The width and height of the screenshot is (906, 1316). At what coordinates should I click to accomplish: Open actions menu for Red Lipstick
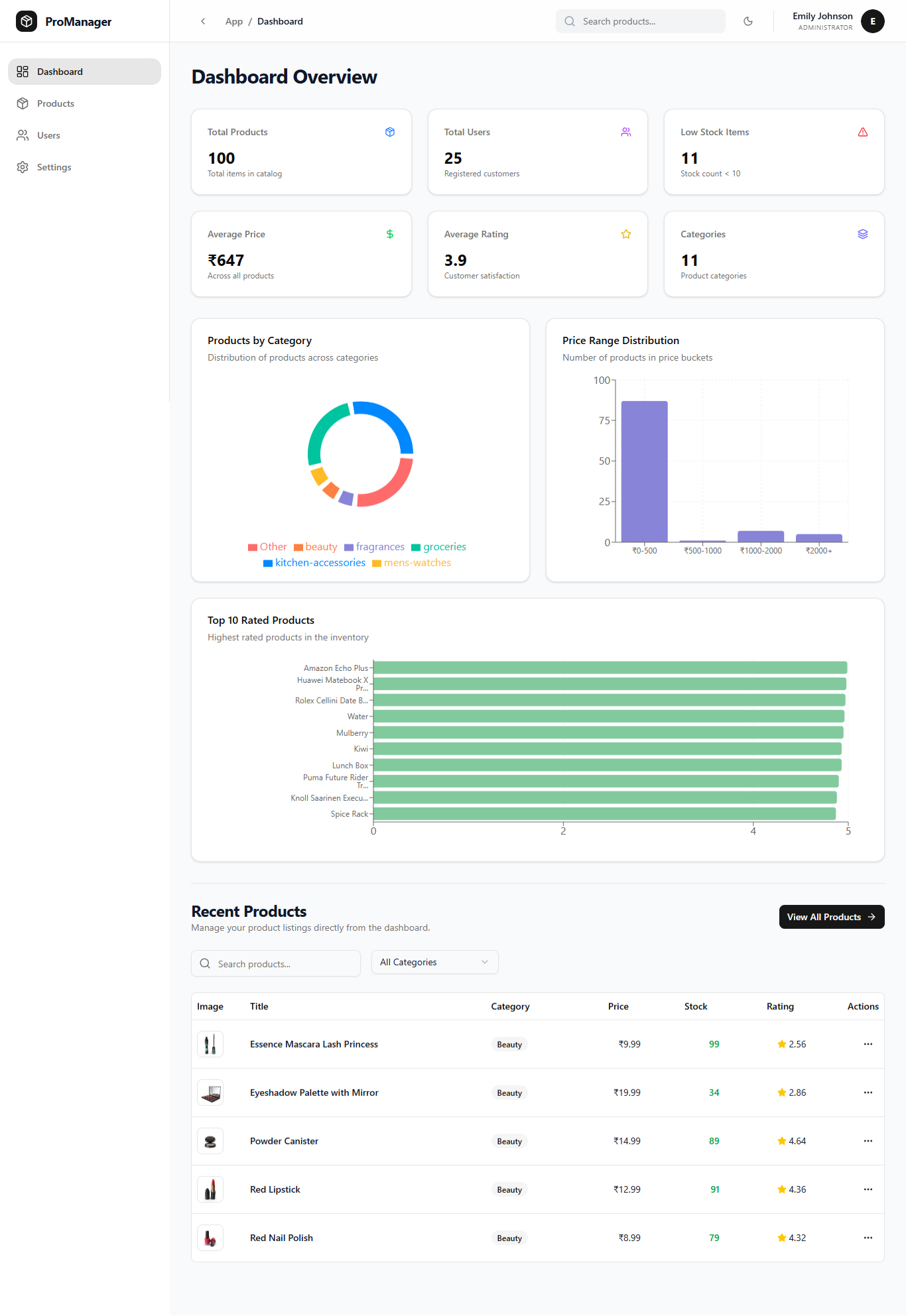[868, 1189]
